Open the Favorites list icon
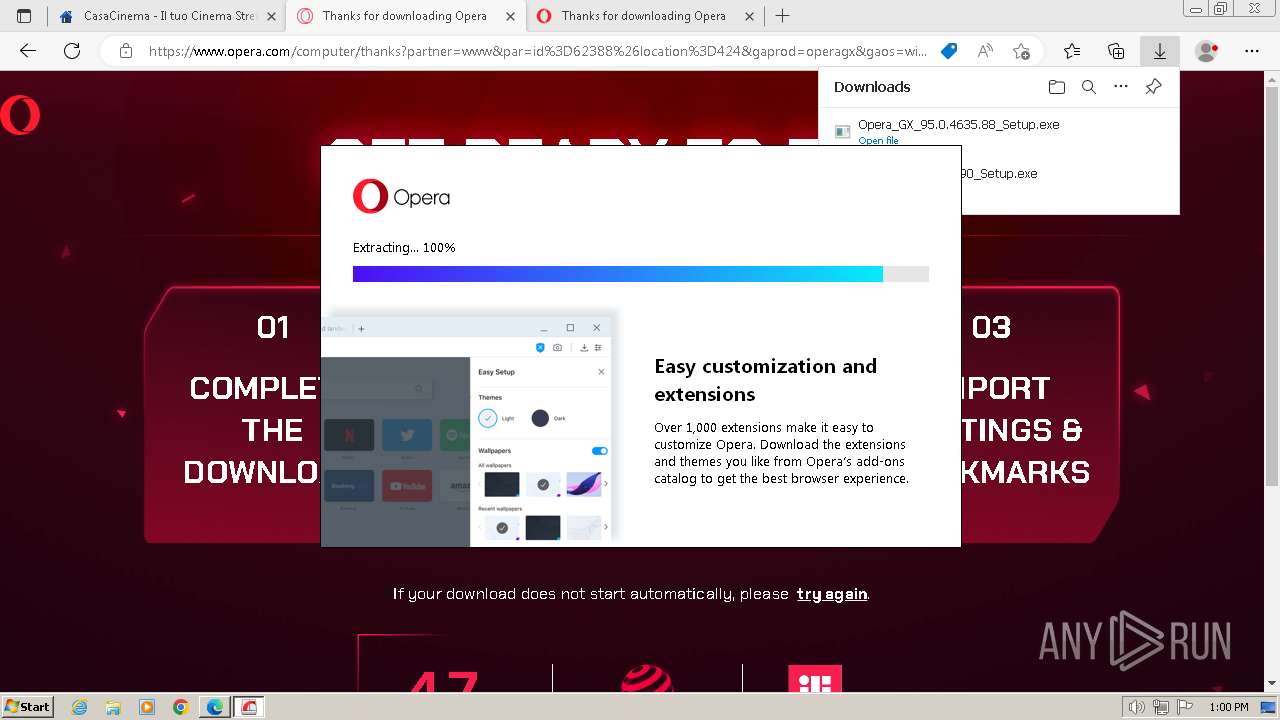This screenshot has height=720, width=1280. [x=1072, y=51]
